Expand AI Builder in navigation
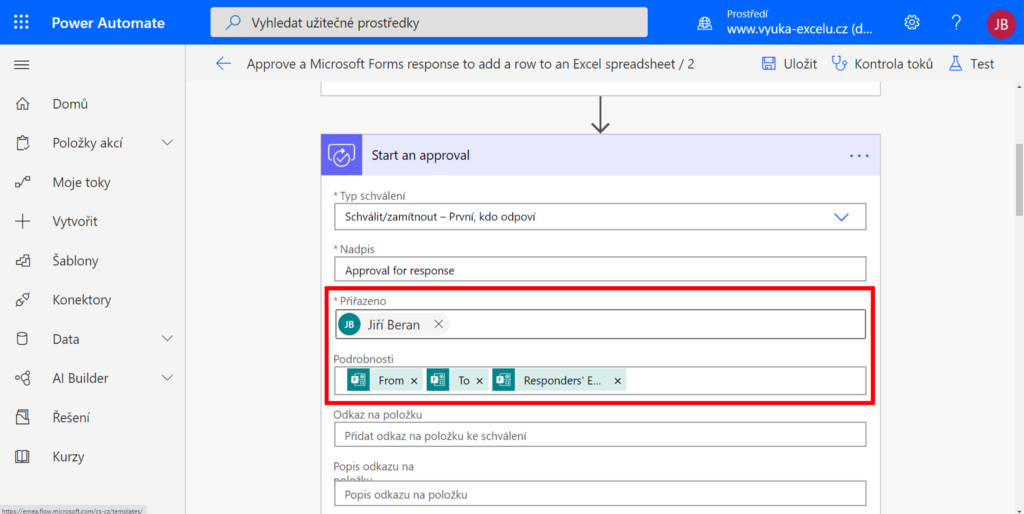Screen dimensions: 1024x514 pyautogui.click(x=167, y=378)
